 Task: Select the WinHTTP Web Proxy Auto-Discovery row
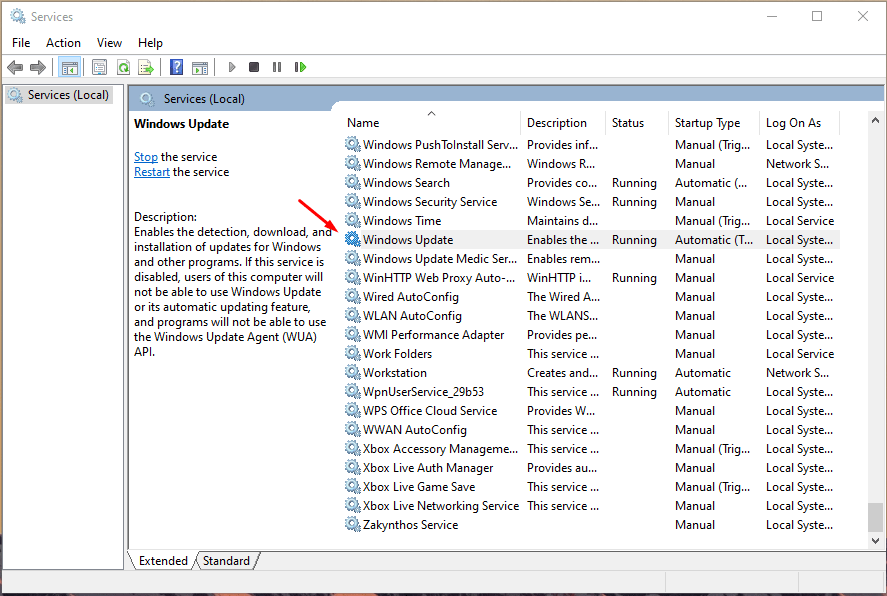591,278
